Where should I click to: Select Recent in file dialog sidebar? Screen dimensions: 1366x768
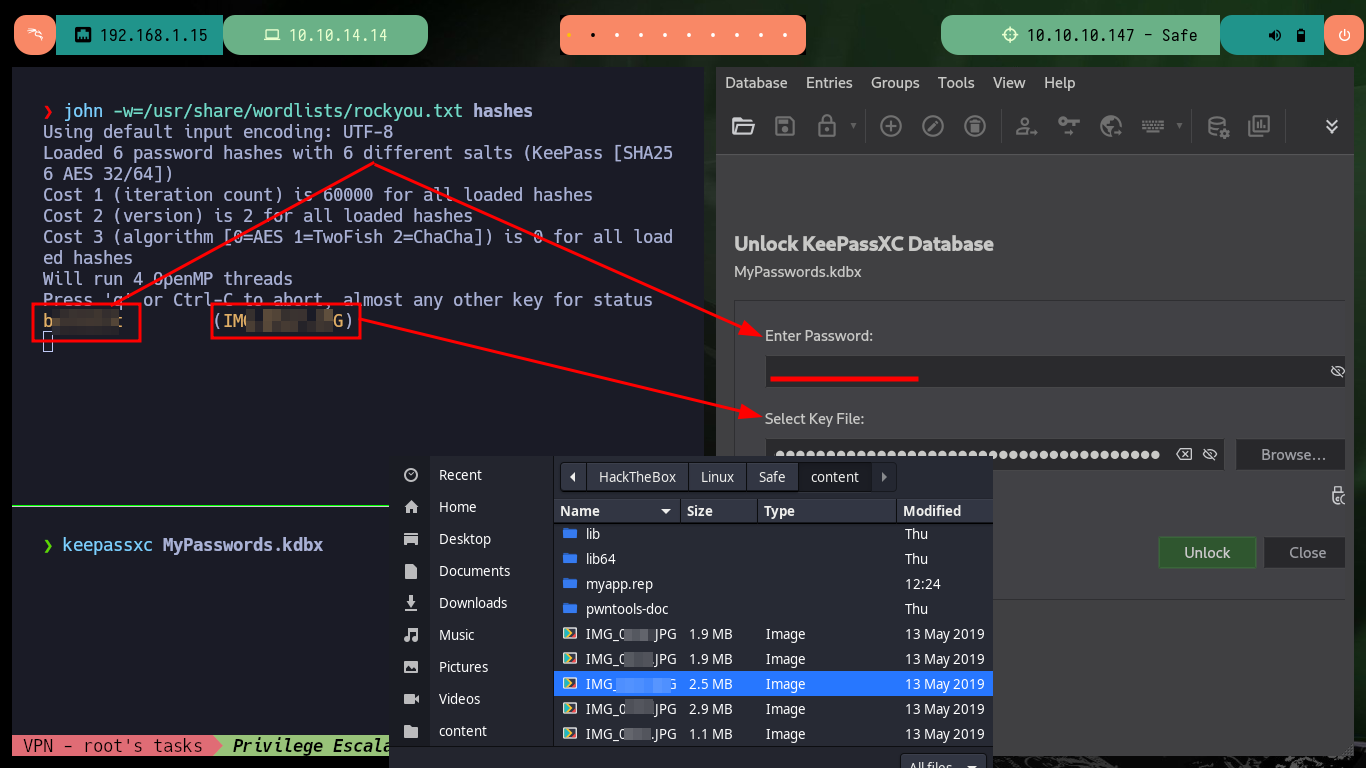click(471, 475)
